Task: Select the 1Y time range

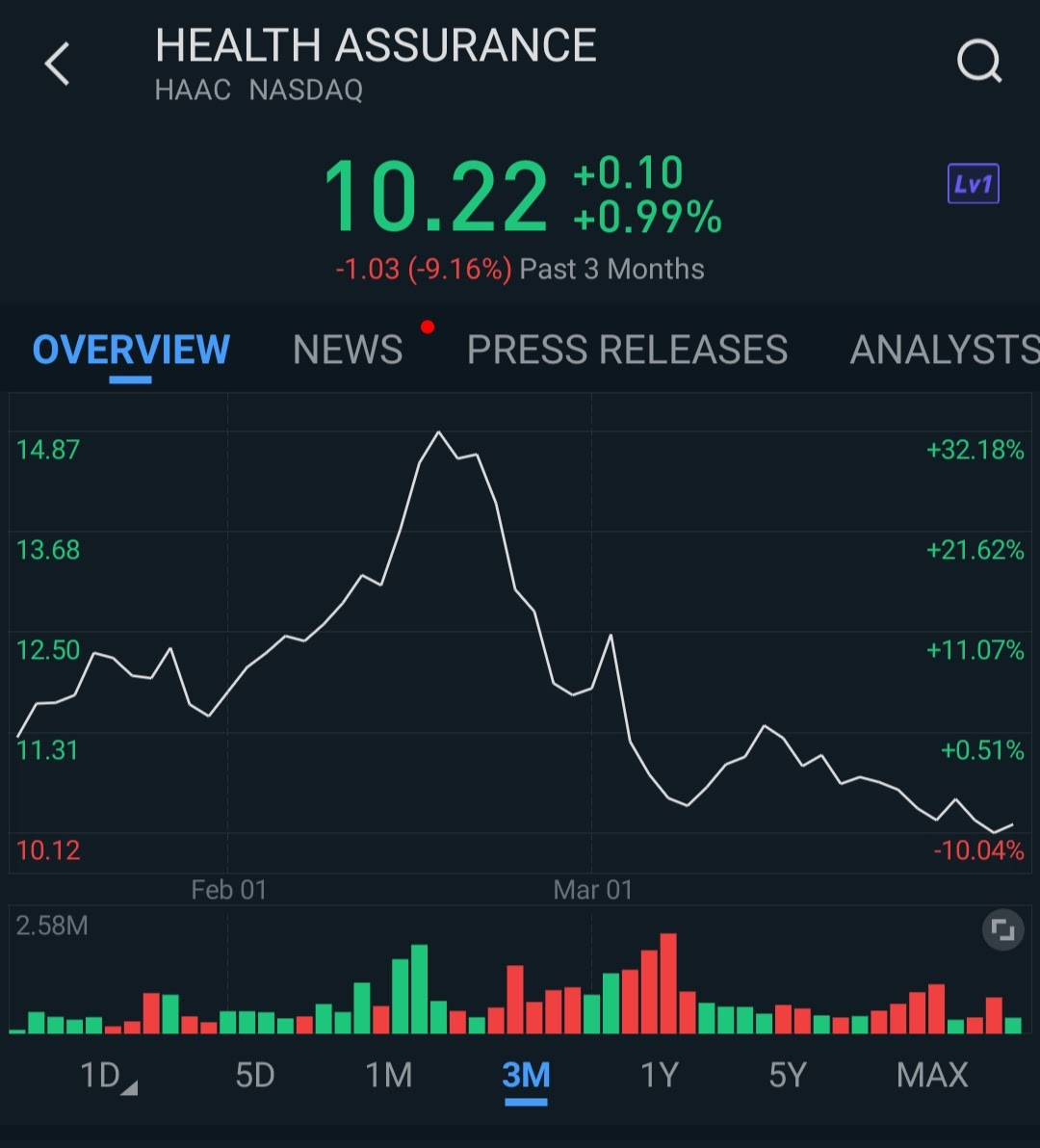Action: click(660, 1076)
